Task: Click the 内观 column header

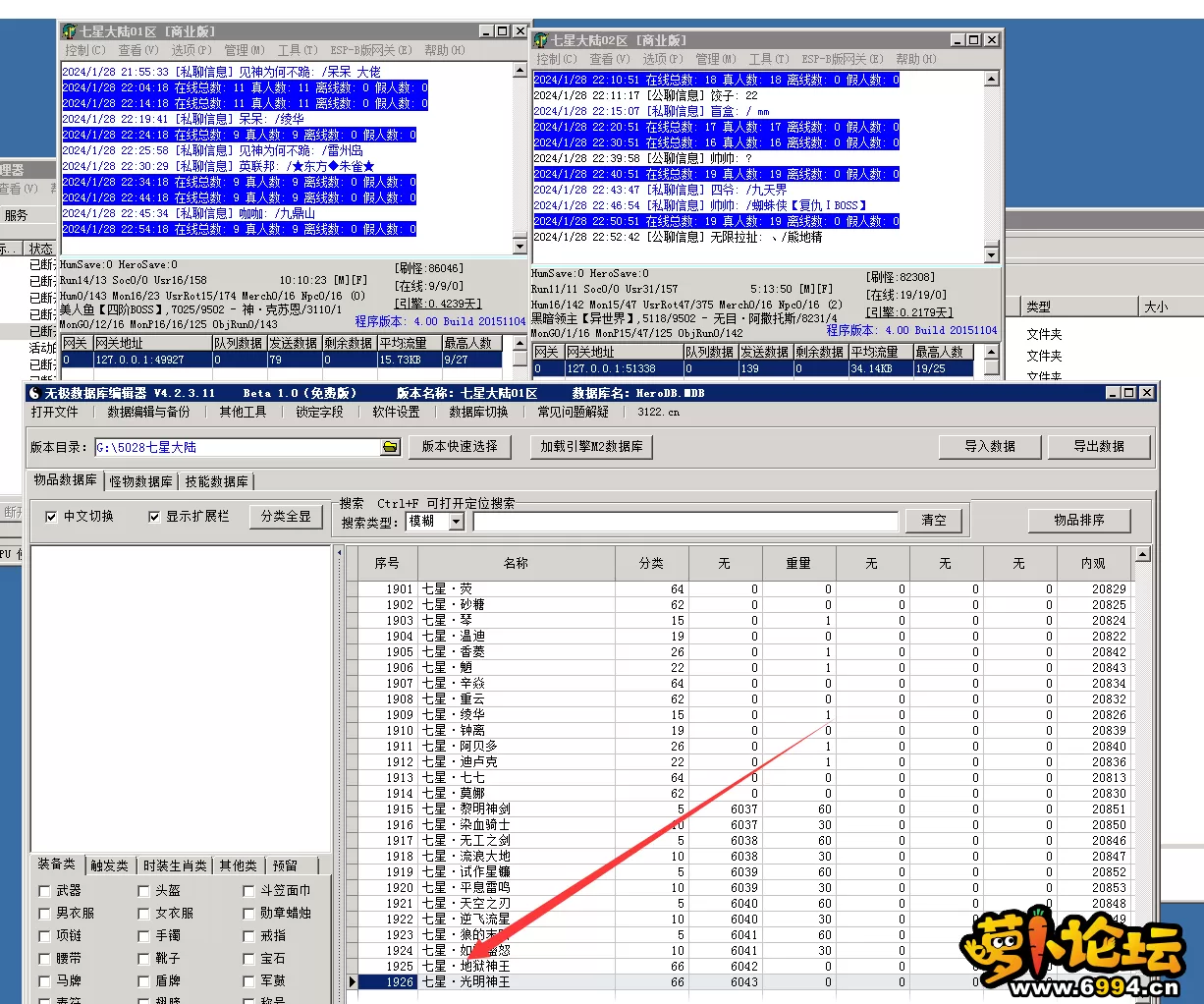Action: point(1093,564)
